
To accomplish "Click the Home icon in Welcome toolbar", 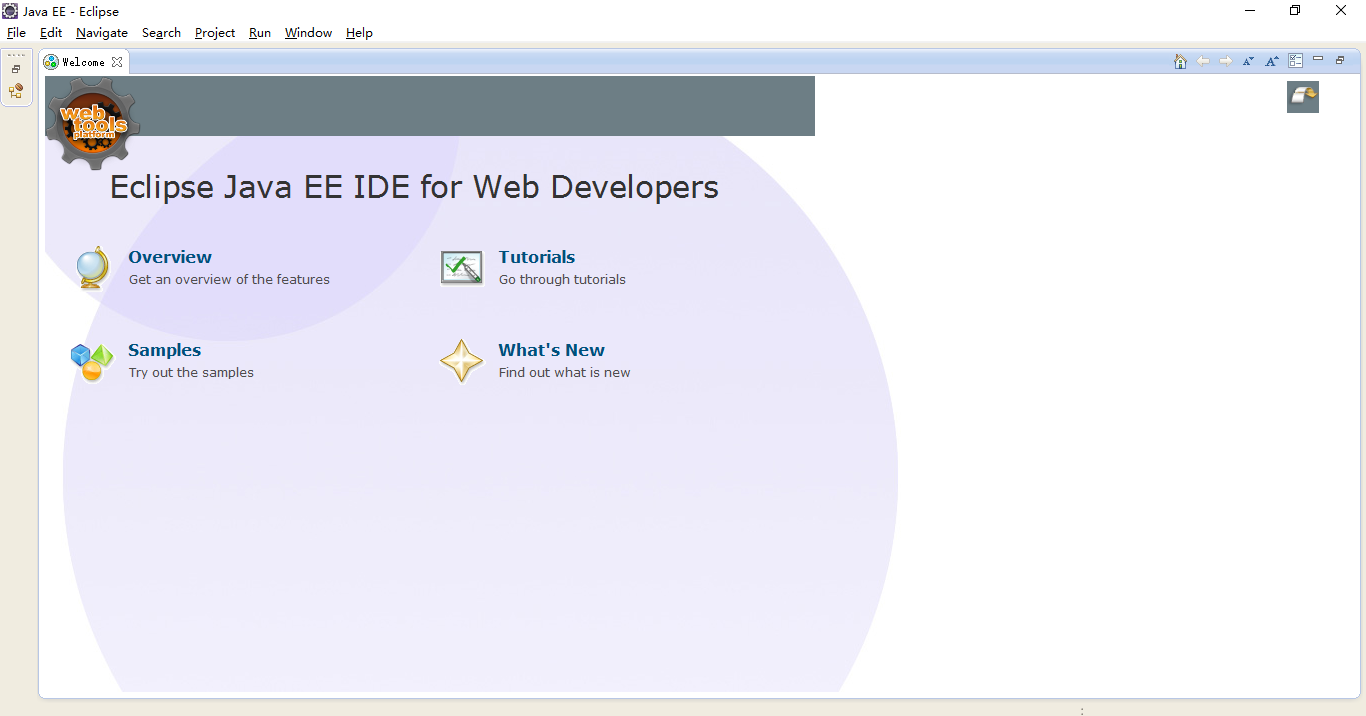I will tap(1180, 61).
